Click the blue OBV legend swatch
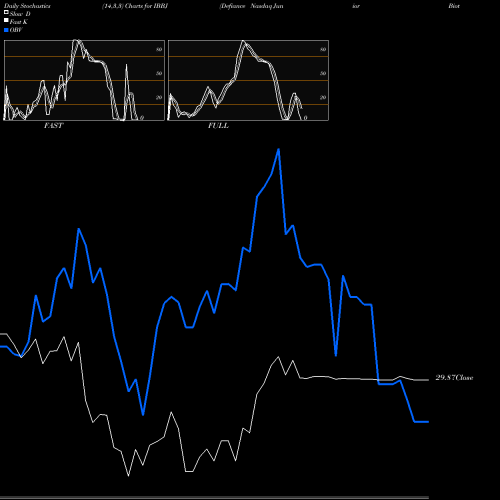This screenshot has height=500, width=500. tap(6, 30)
